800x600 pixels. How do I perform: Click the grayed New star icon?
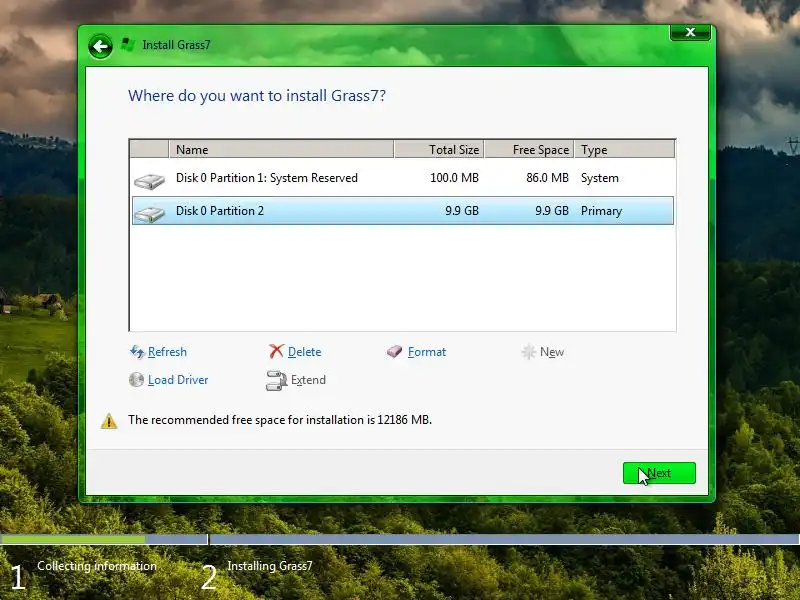pos(529,352)
